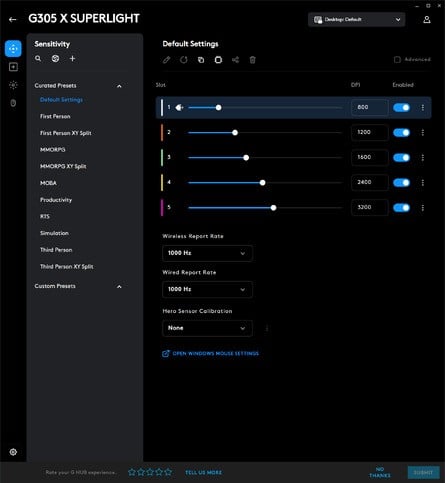445x483 pixels.
Task: Open Hero Sensor Calibration dropdown
Action: coord(207,328)
